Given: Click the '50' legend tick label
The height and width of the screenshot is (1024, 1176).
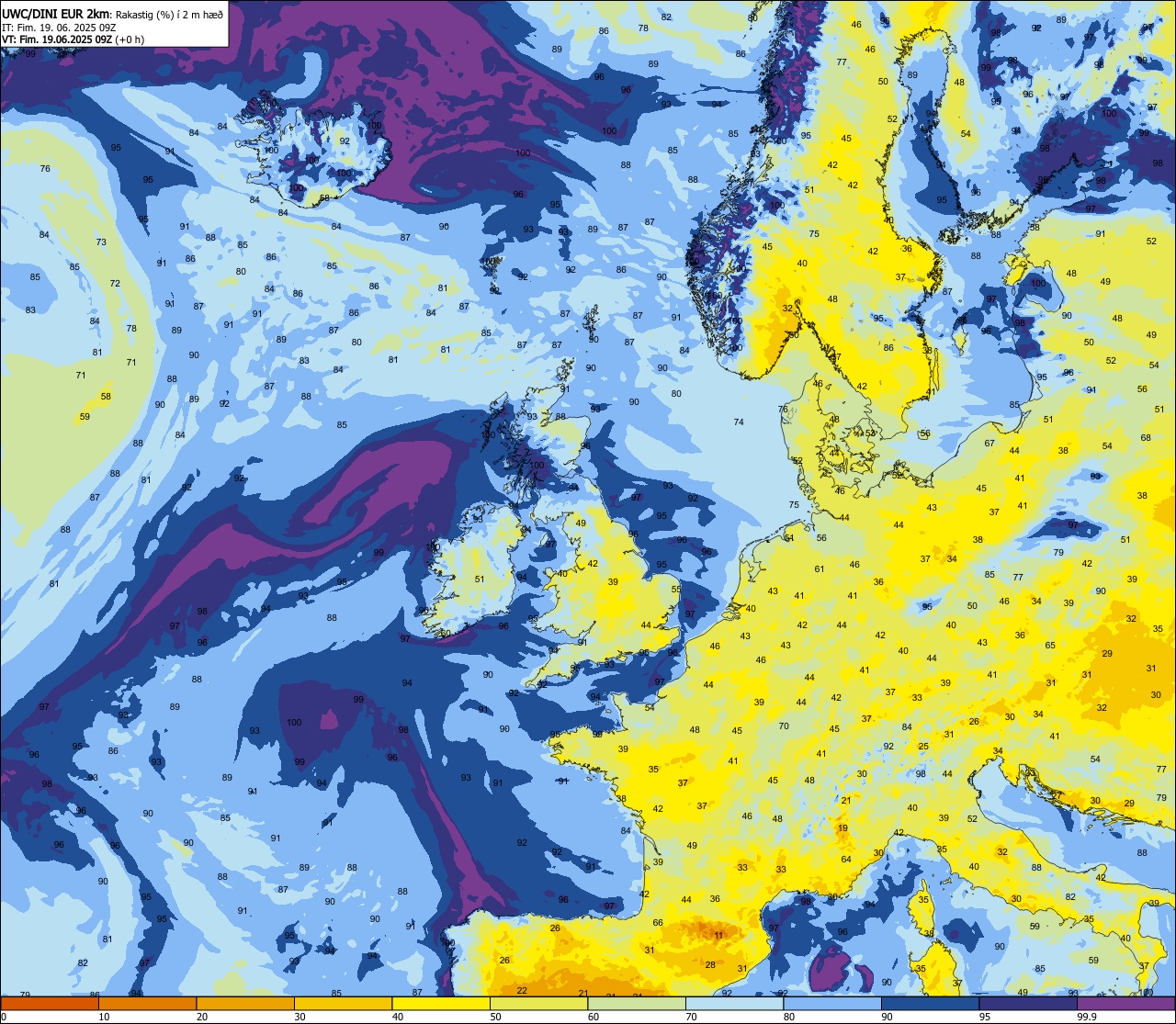Looking at the screenshot, I should 495,1017.
